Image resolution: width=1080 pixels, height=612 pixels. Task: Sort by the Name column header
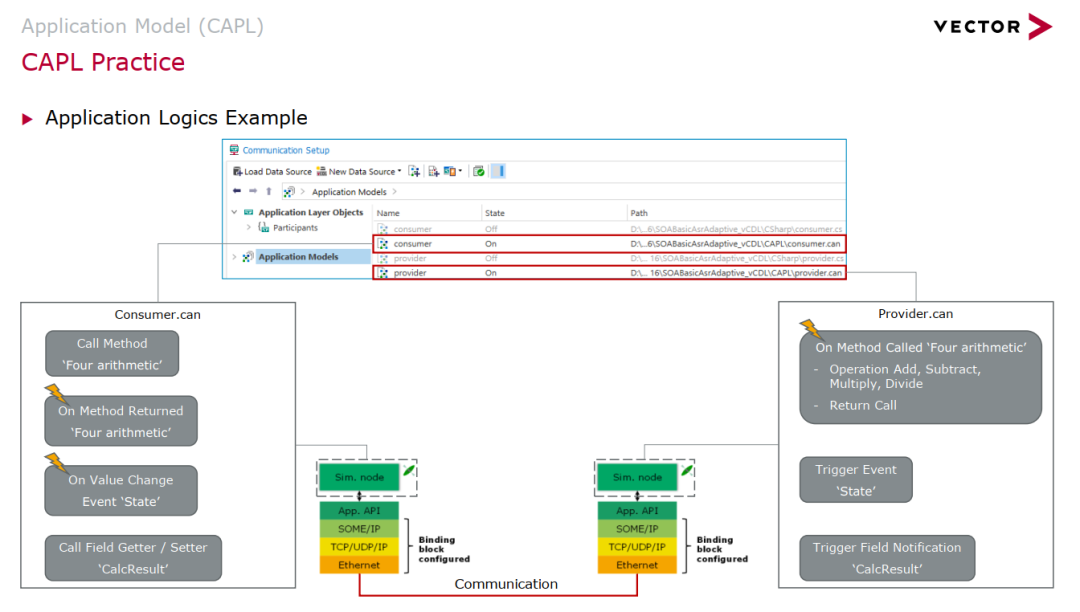click(388, 213)
